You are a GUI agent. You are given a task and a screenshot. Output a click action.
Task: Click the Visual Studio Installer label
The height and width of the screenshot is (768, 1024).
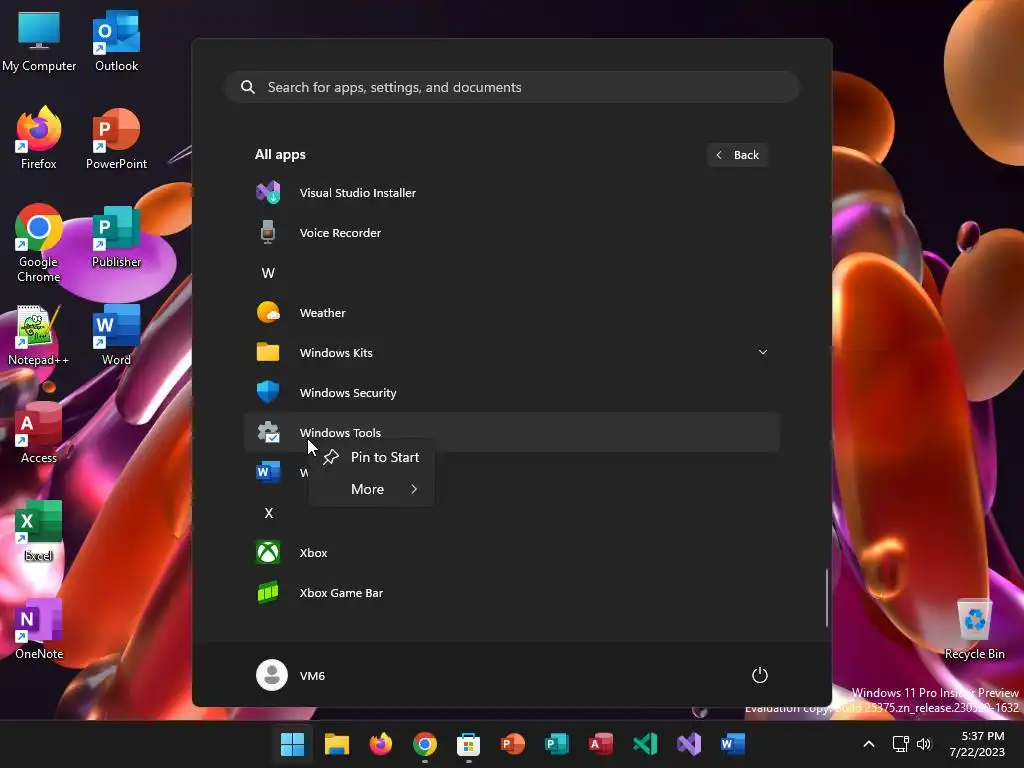[357, 193]
